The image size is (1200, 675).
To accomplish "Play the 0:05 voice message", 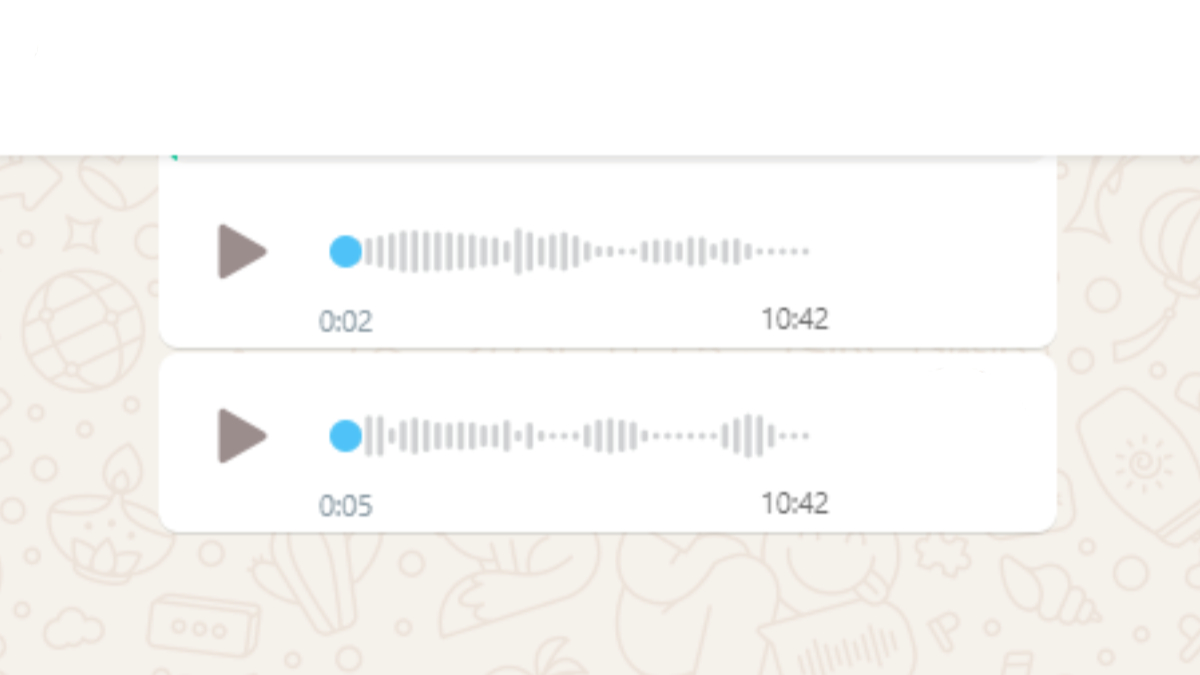I will coord(242,435).
